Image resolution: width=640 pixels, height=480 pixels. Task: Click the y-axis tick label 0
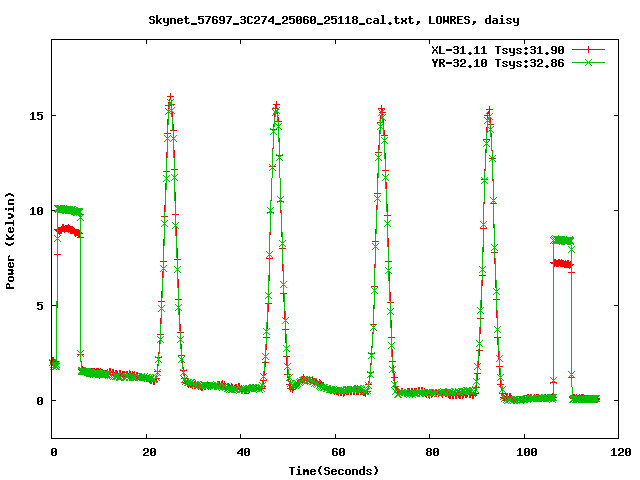[x=39, y=401]
